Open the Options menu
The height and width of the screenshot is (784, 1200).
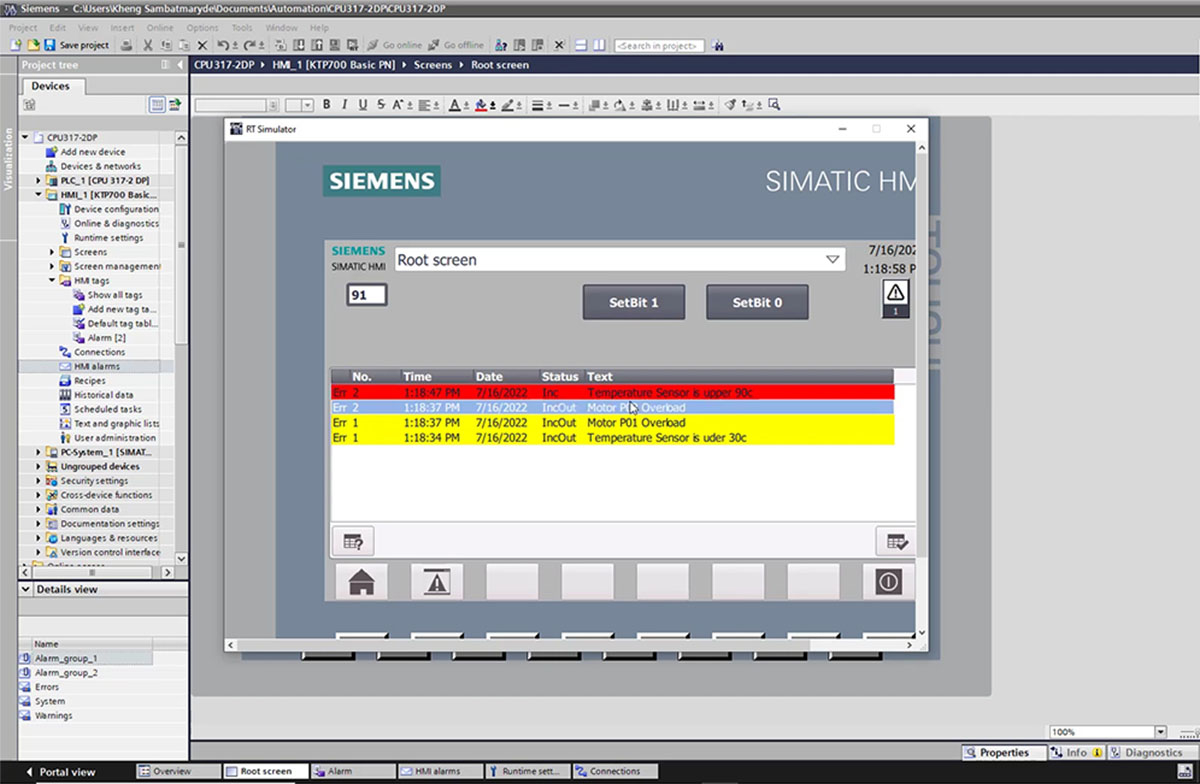202,28
